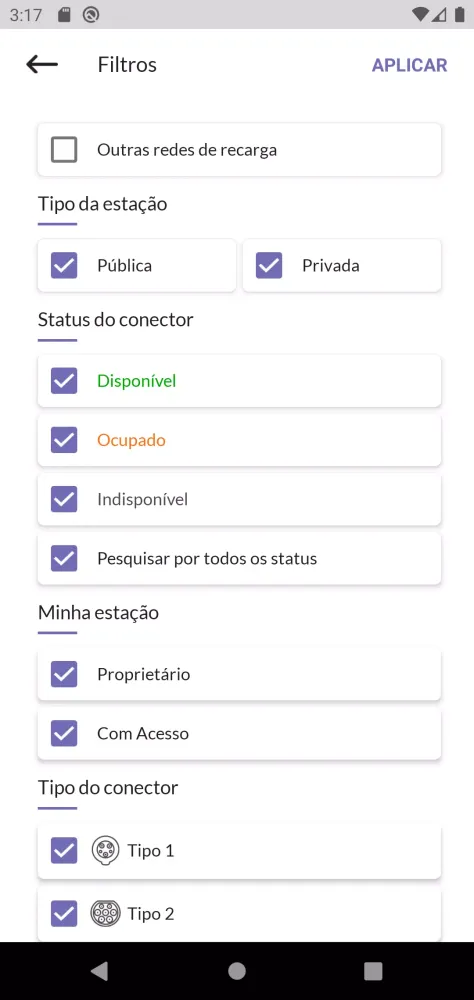Click the Tipo 2 connector plug icon
The width and height of the screenshot is (474, 1000).
(x=105, y=914)
